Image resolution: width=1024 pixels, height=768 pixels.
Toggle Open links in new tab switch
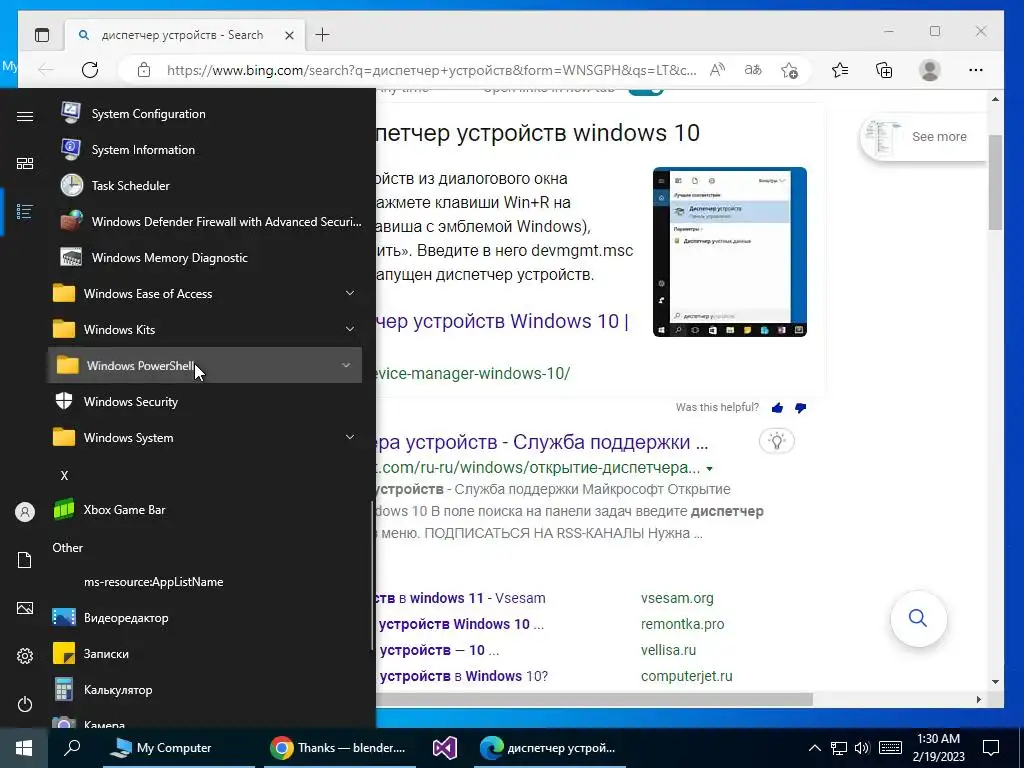point(645,89)
